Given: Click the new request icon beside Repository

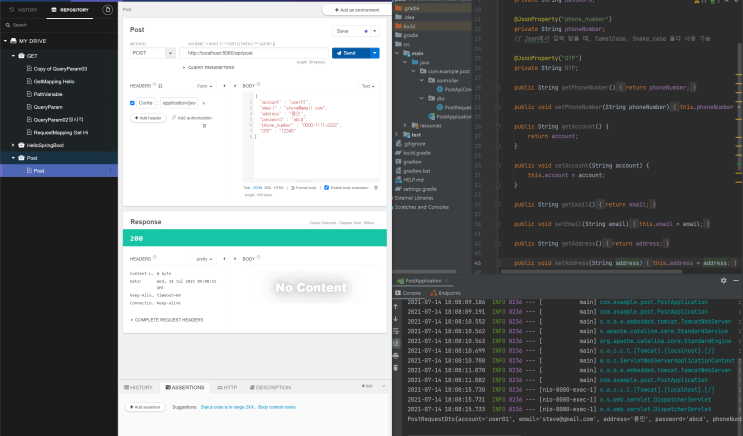Looking at the screenshot, I should [108, 9].
